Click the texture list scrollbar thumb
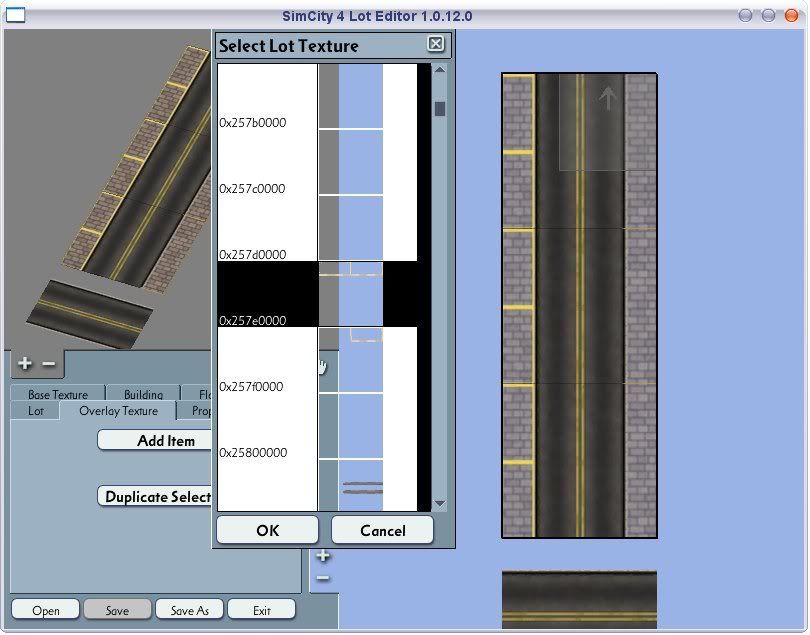The image size is (810, 635). 440,109
